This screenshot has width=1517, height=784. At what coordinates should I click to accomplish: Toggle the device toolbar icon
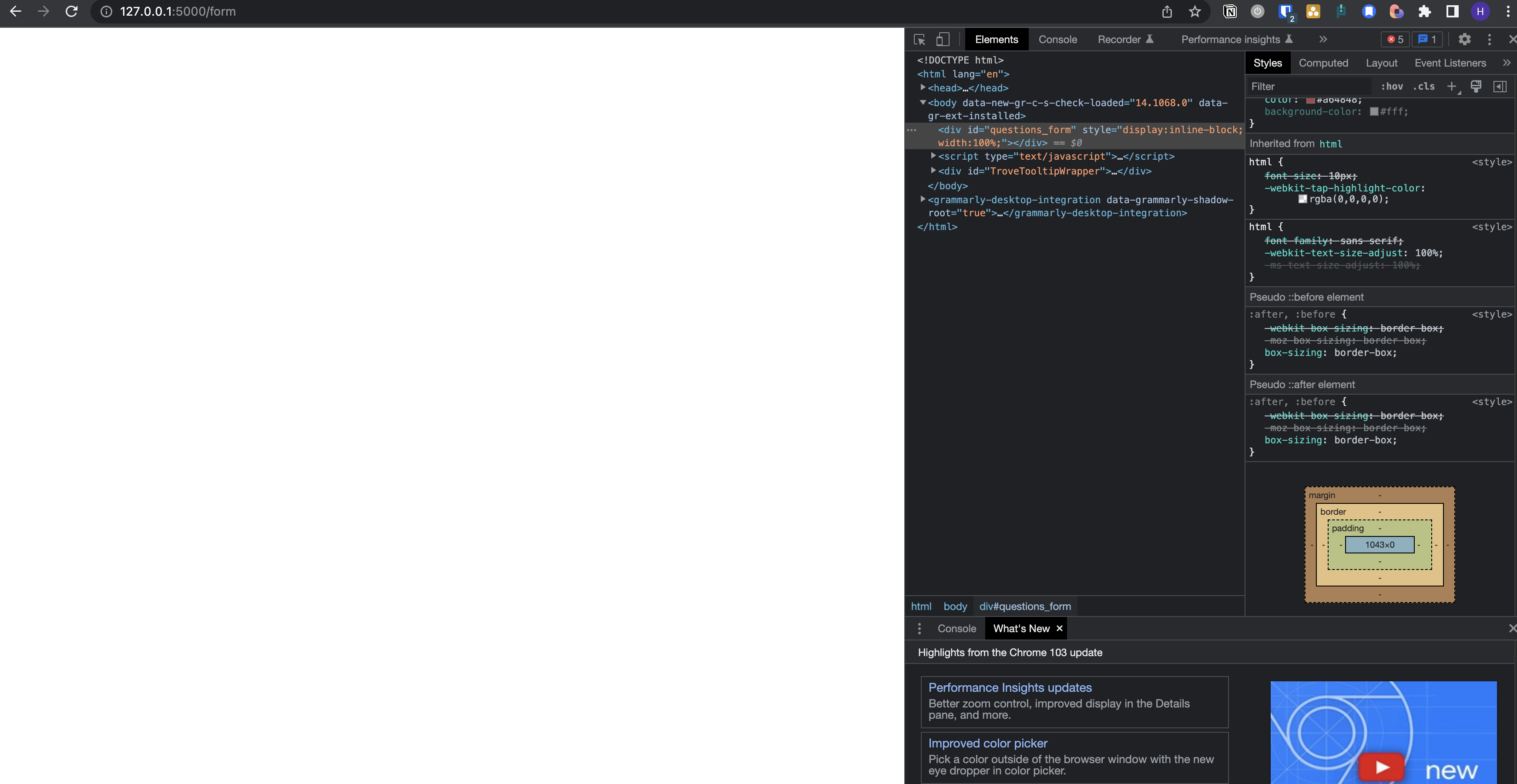pyautogui.click(x=943, y=40)
